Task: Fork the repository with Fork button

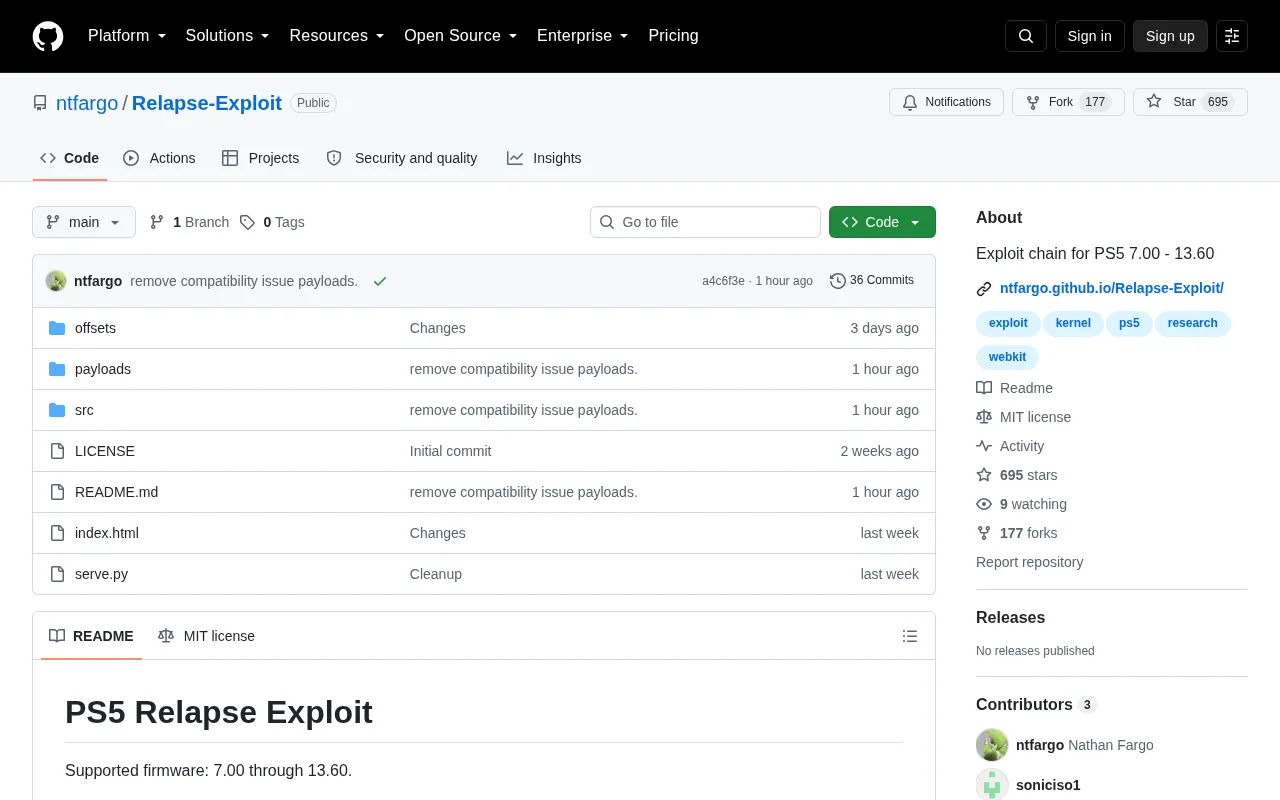Action: click(1068, 102)
